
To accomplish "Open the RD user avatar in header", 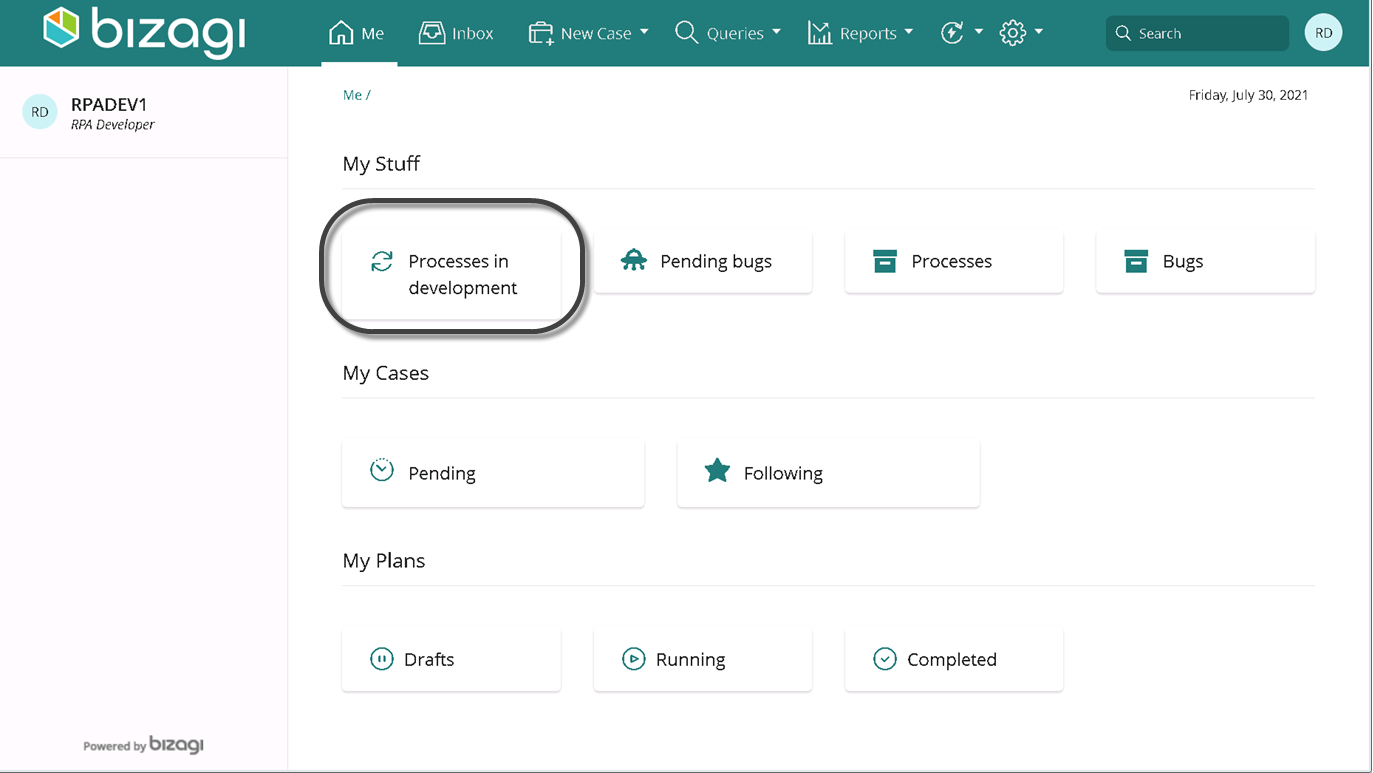I will (1323, 33).
